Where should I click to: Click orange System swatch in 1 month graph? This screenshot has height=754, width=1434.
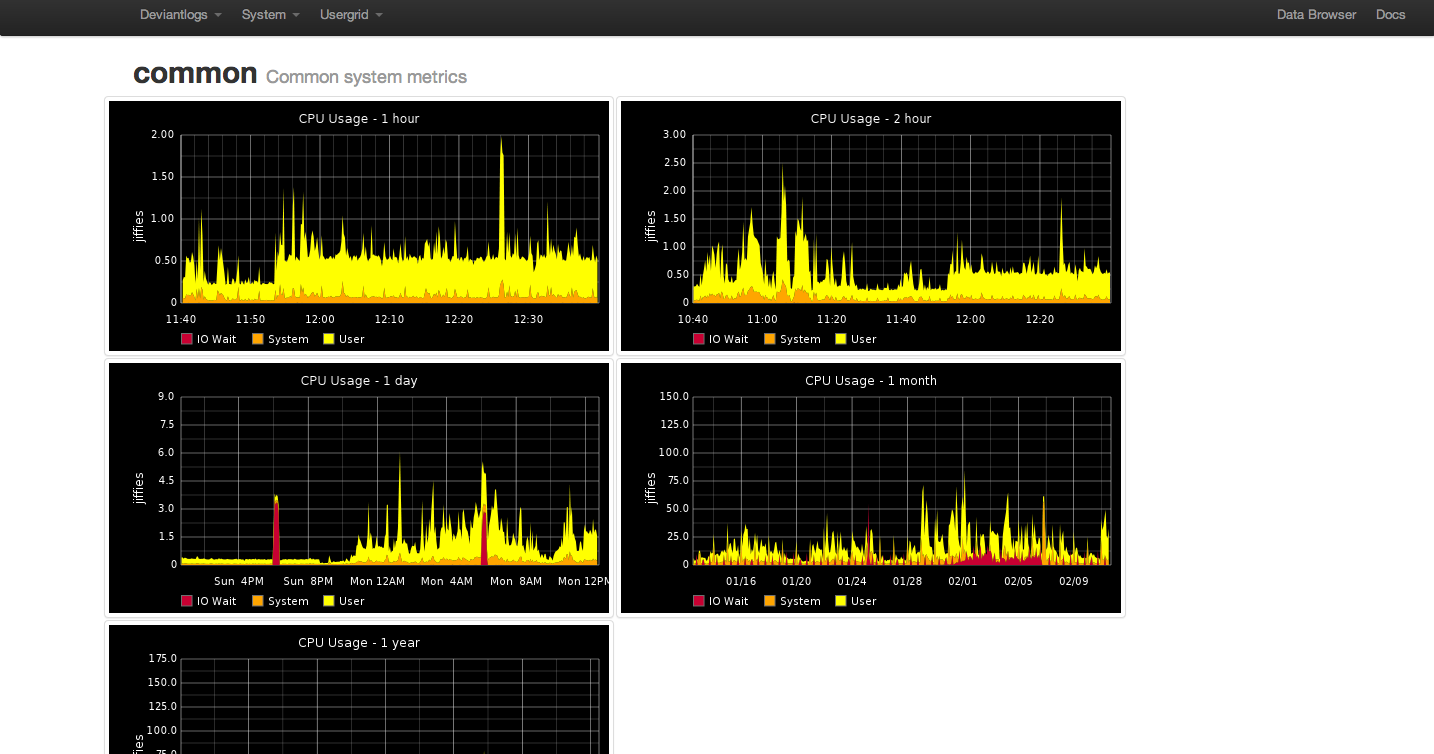(770, 601)
